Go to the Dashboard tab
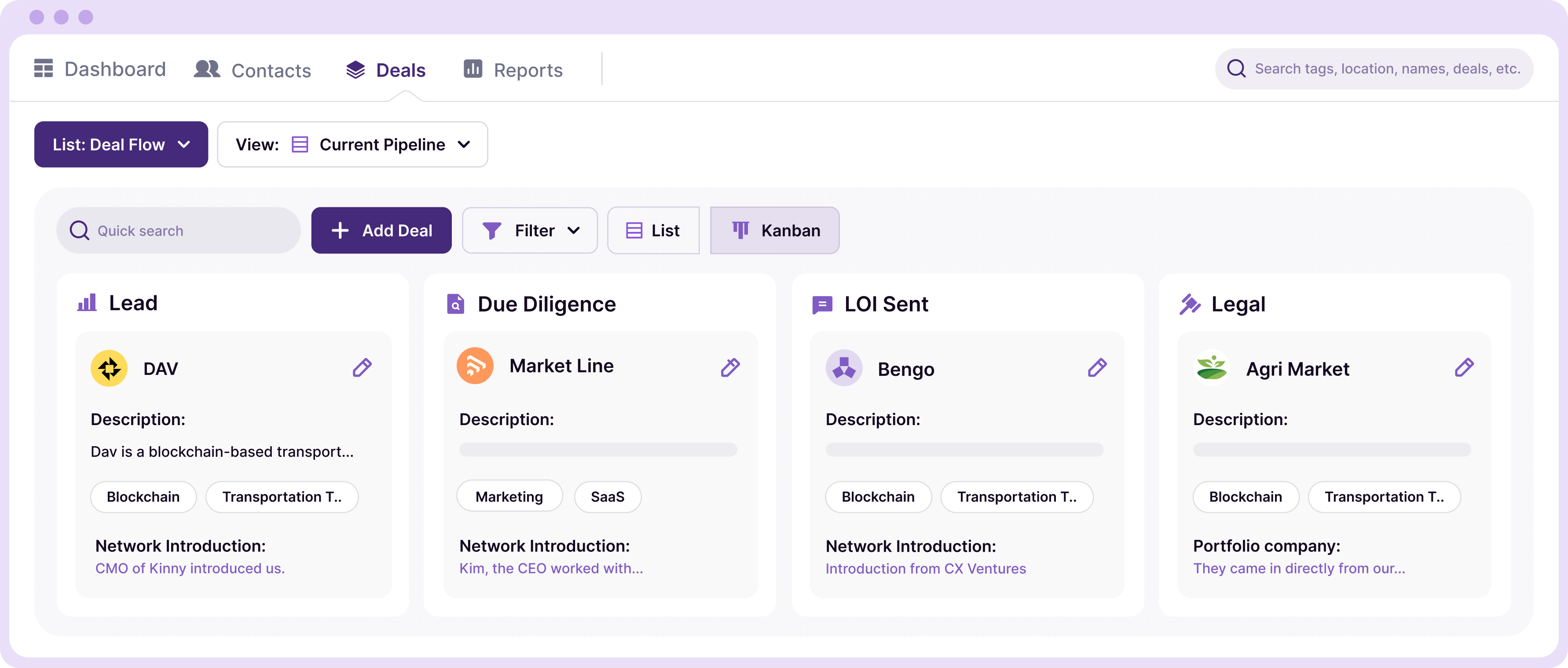Viewport: 1568px width, 668px height. [x=100, y=69]
